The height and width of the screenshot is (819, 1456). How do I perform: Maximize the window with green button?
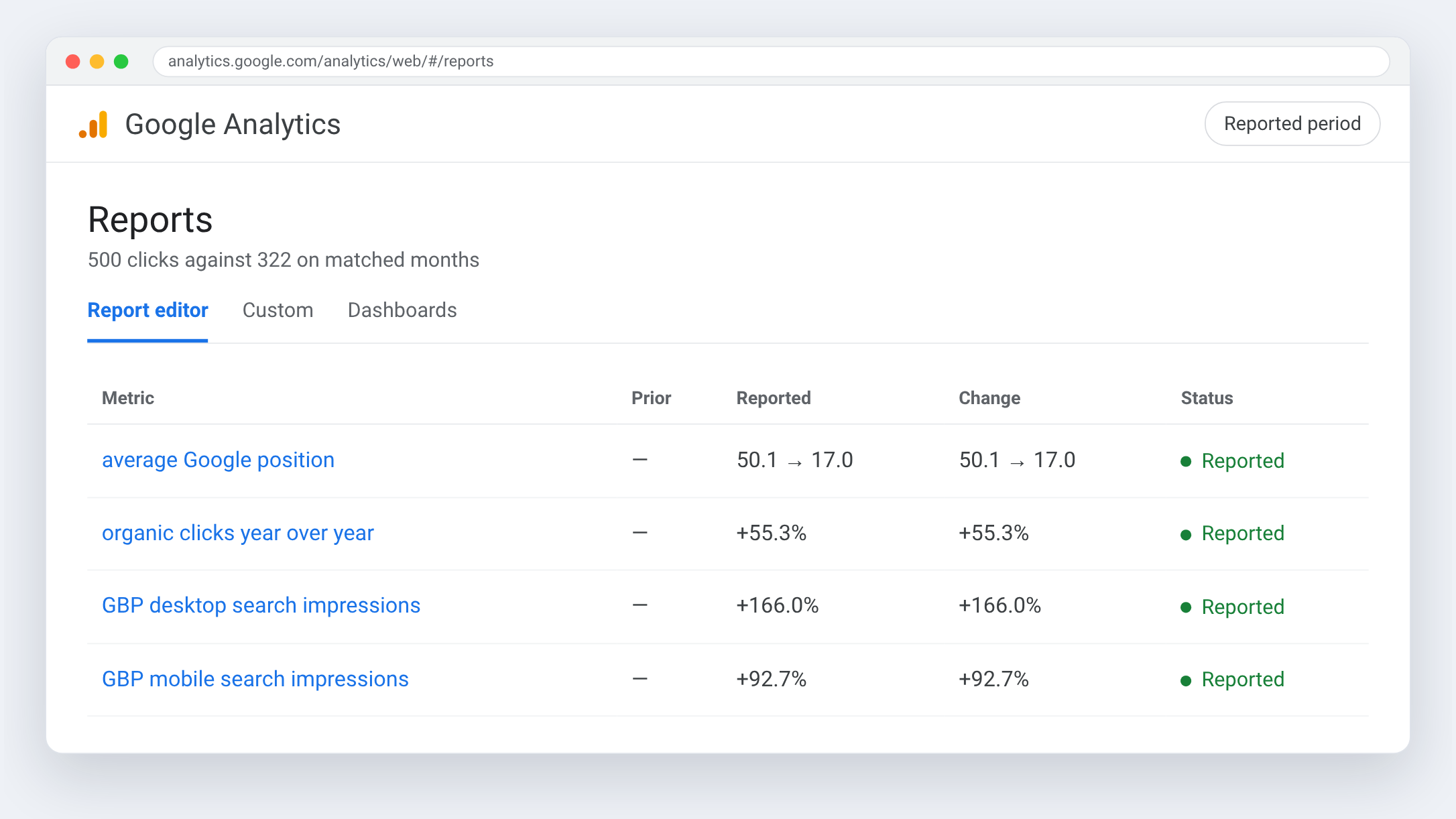pos(121,62)
